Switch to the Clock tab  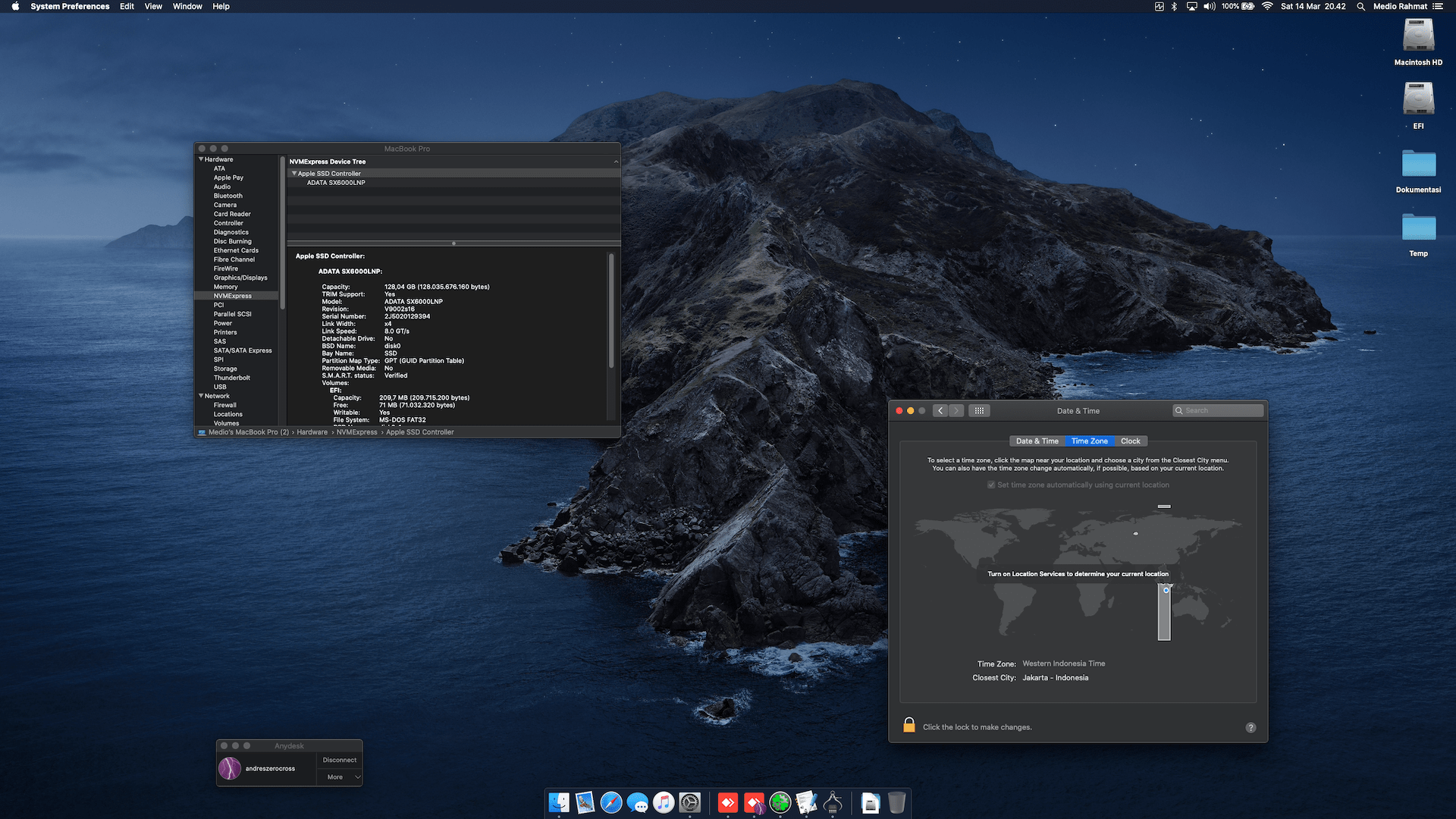coord(1131,441)
